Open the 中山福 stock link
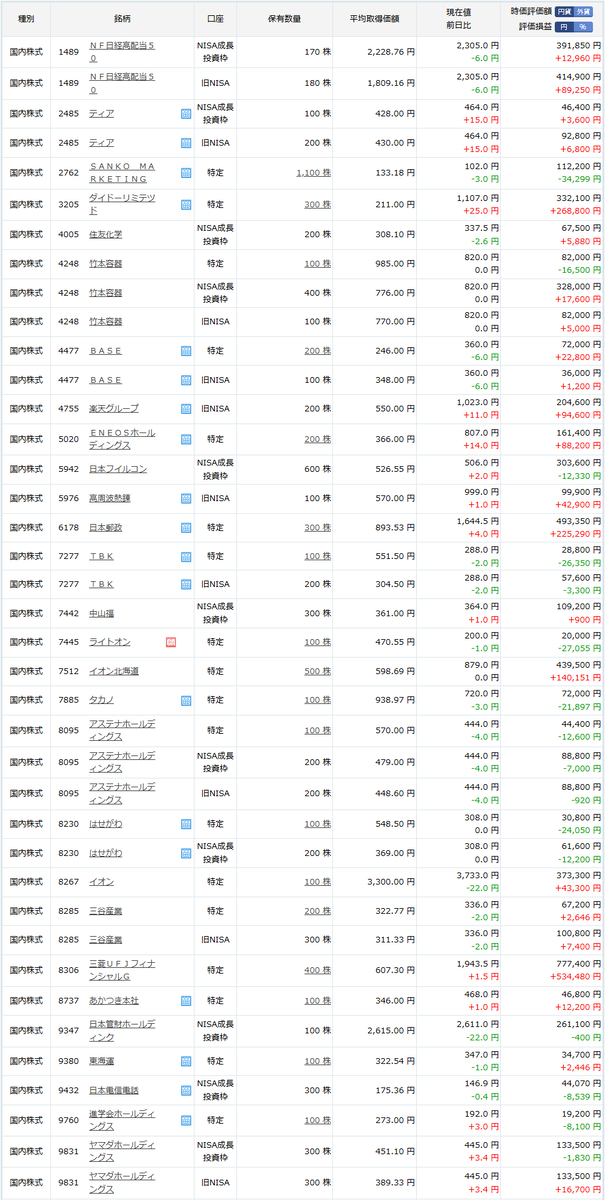The height and width of the screenshot is (1200, 605). [x=101, y=613]
